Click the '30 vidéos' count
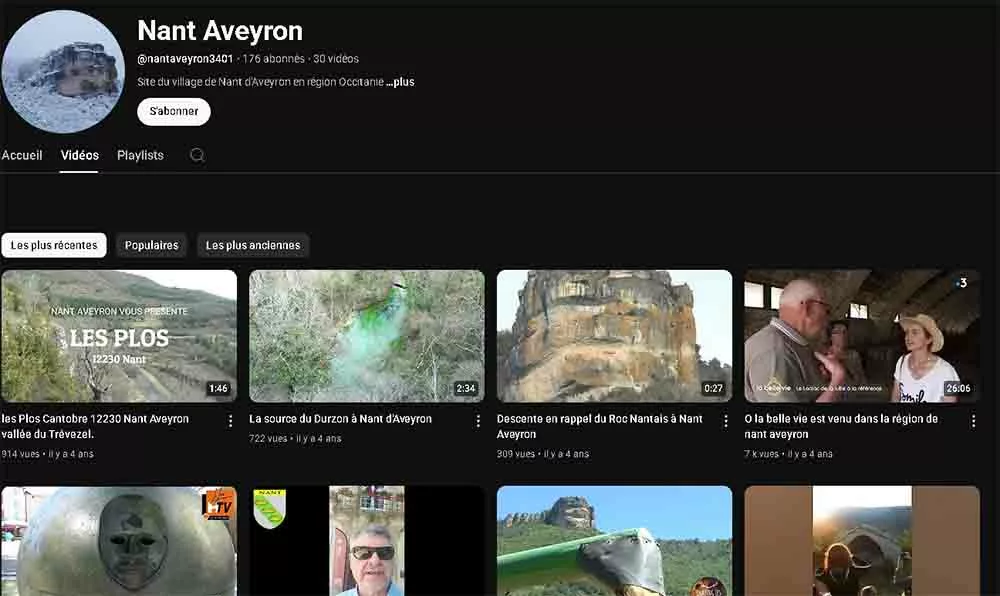 336,59
